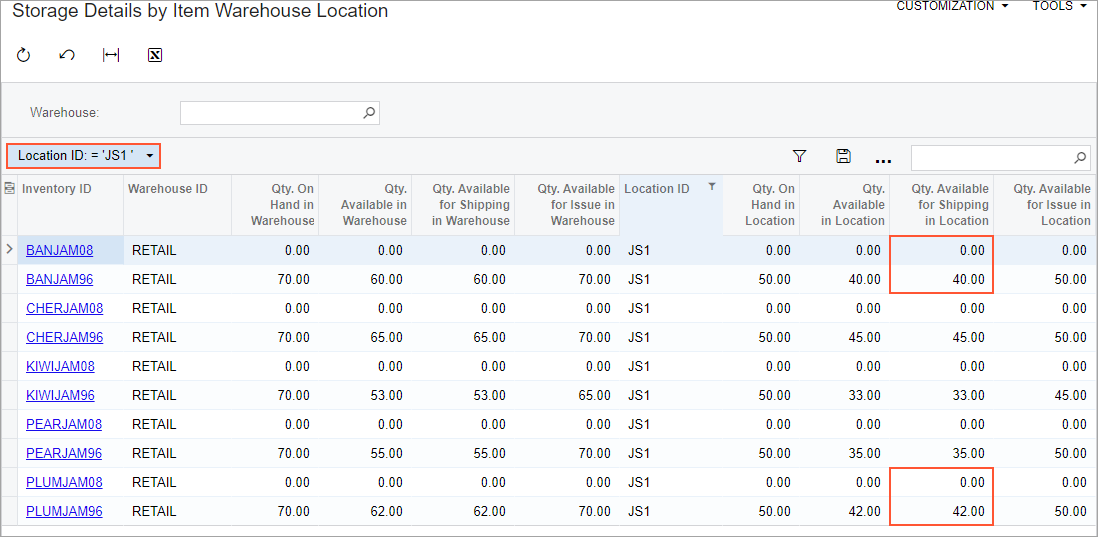Export the grid to Excel

click(x=154, y=55)
